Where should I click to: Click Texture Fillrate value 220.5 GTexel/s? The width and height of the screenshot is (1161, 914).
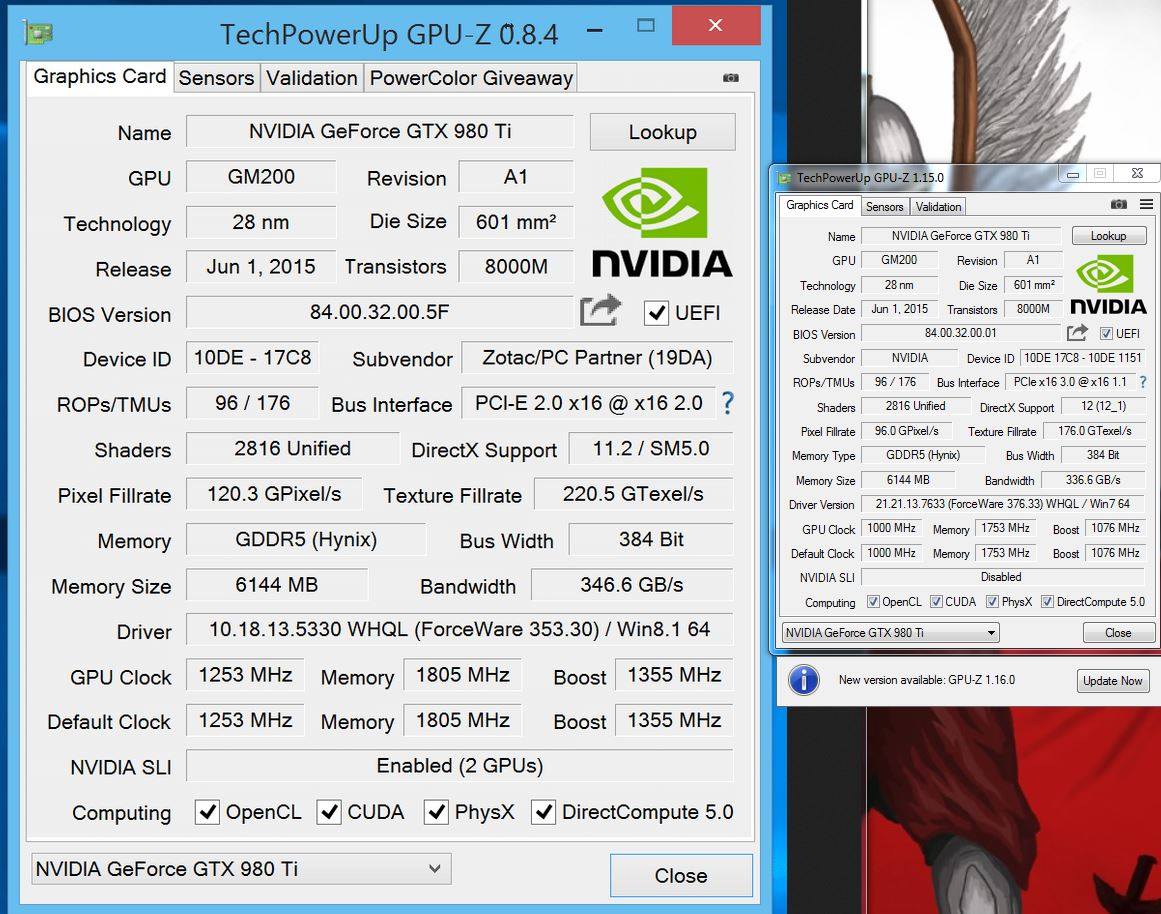pyautogui.click(x=633, y=494)
